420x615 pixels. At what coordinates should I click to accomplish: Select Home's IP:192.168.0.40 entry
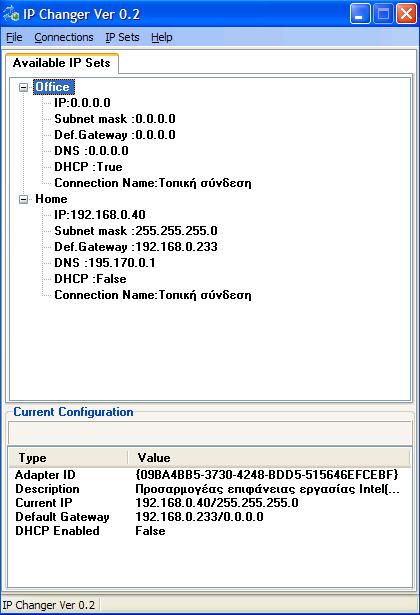100,215
